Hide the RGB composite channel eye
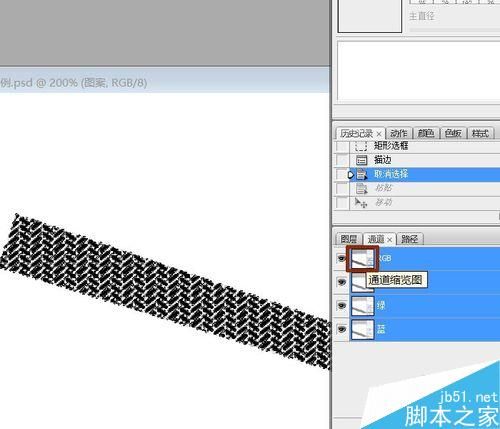500x429 pixels. (x=341, y=258)
